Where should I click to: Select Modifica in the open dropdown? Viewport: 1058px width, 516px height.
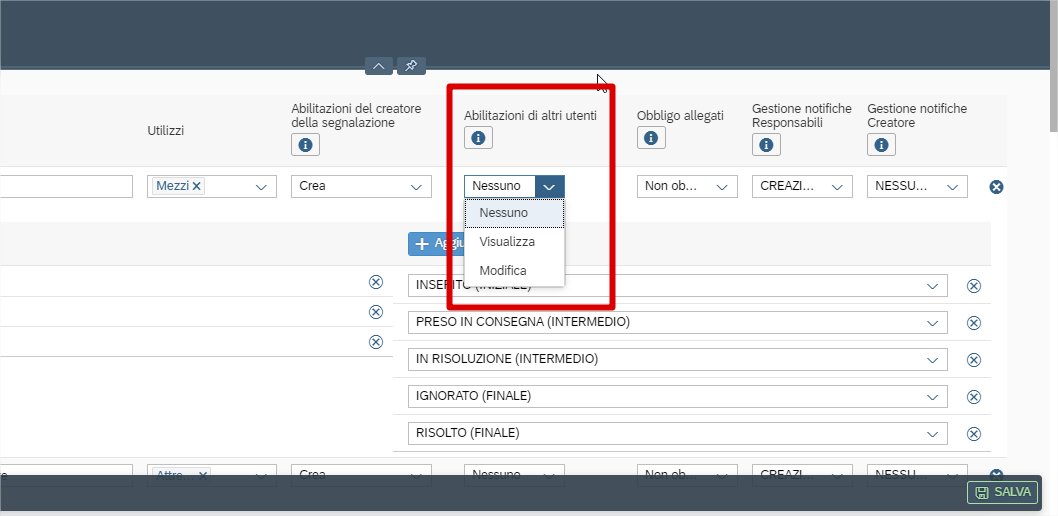tap(514, 270)
